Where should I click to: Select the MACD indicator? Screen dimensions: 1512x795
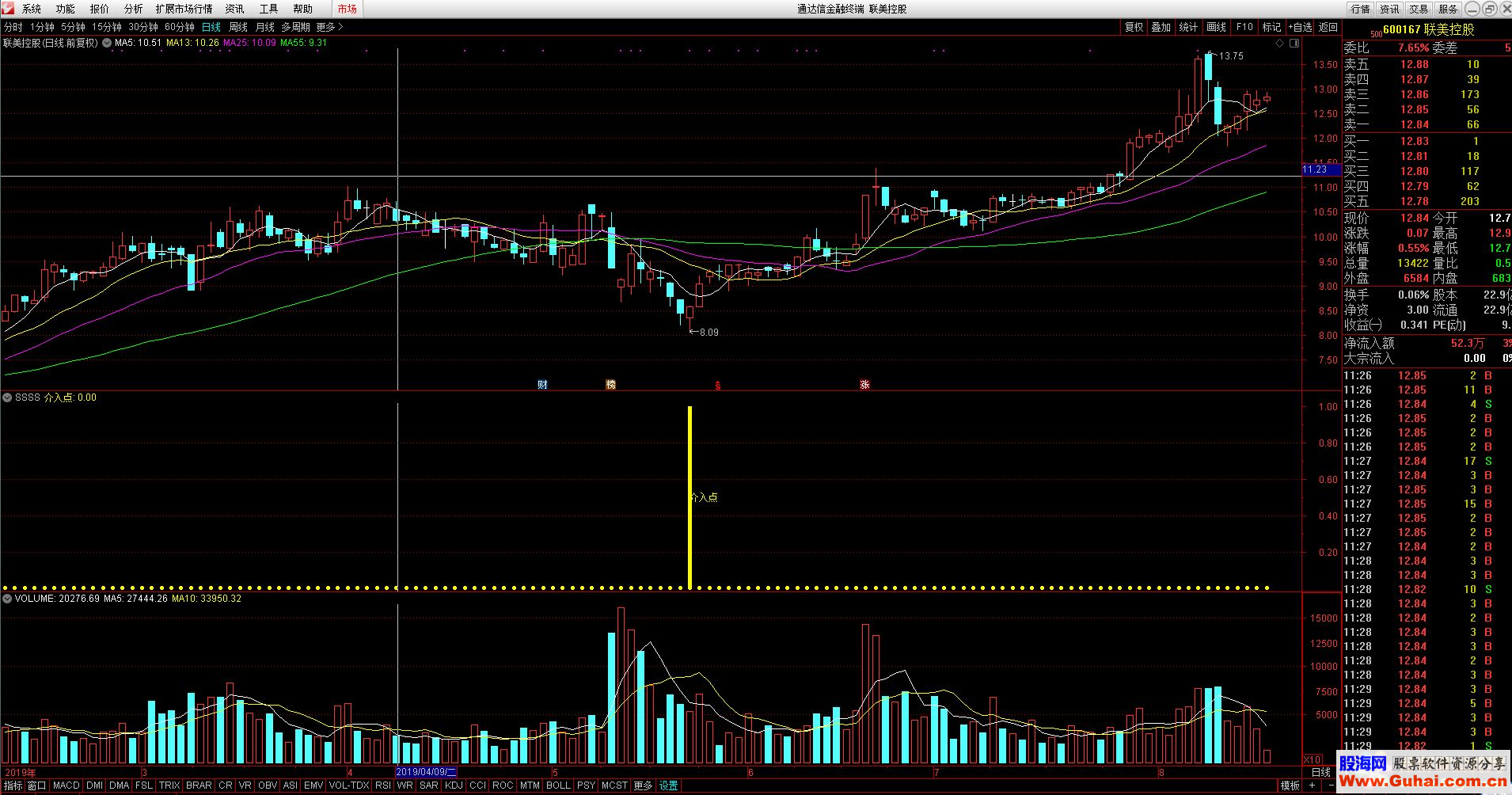click(66, 785)
